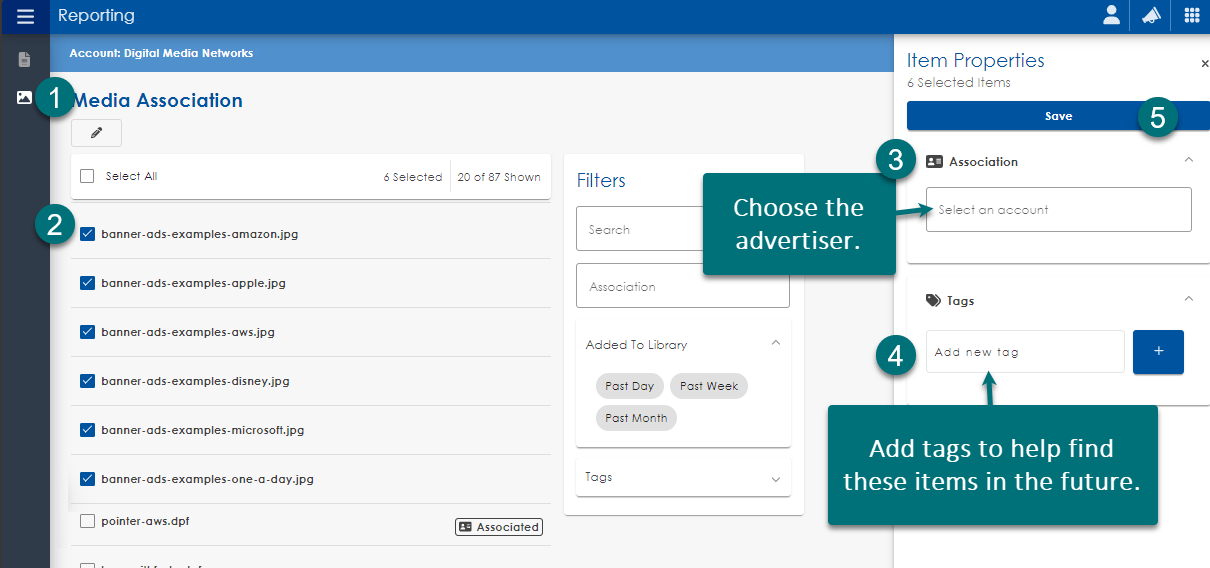Collapse the Added To Library filter section
The width and height of the screenshot is (1210, 568).
775,344
